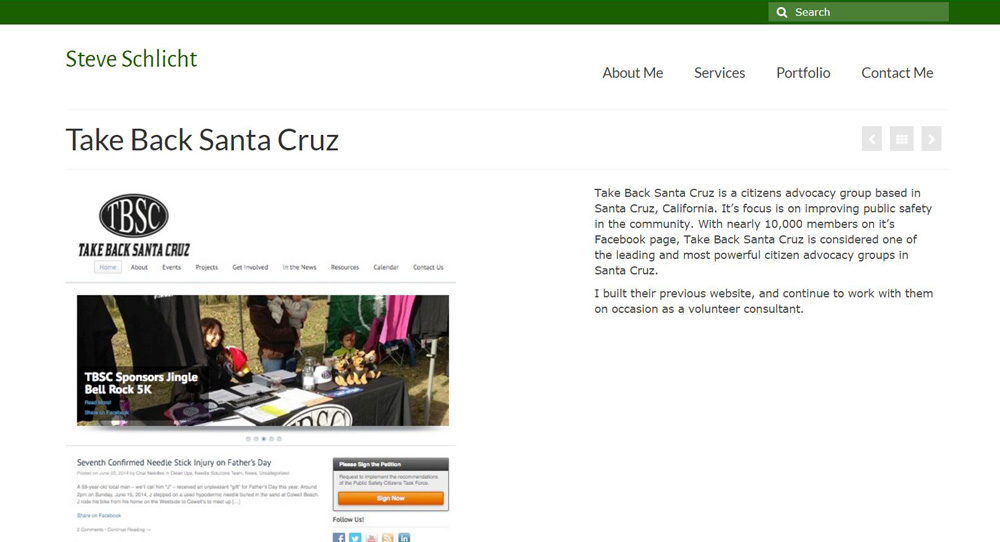Select the third slider pagination dot
This screenshot has height=542, width=1000.
tap(263, 439)
